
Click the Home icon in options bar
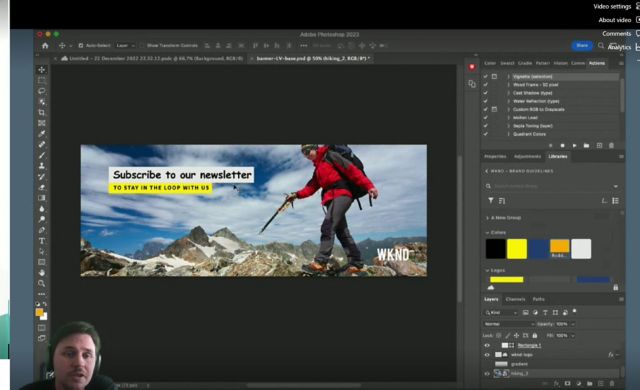pyautogui.click(x=45, y=46)
